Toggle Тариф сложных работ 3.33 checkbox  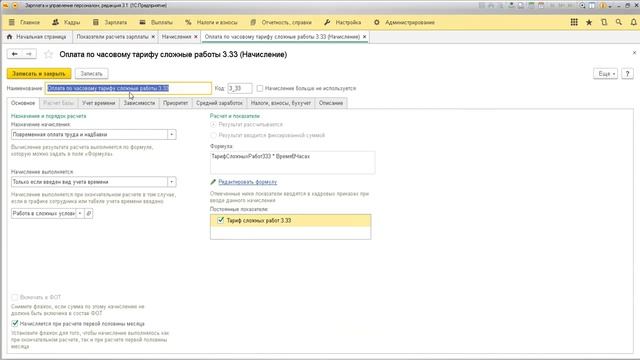[x=221, y=220]
